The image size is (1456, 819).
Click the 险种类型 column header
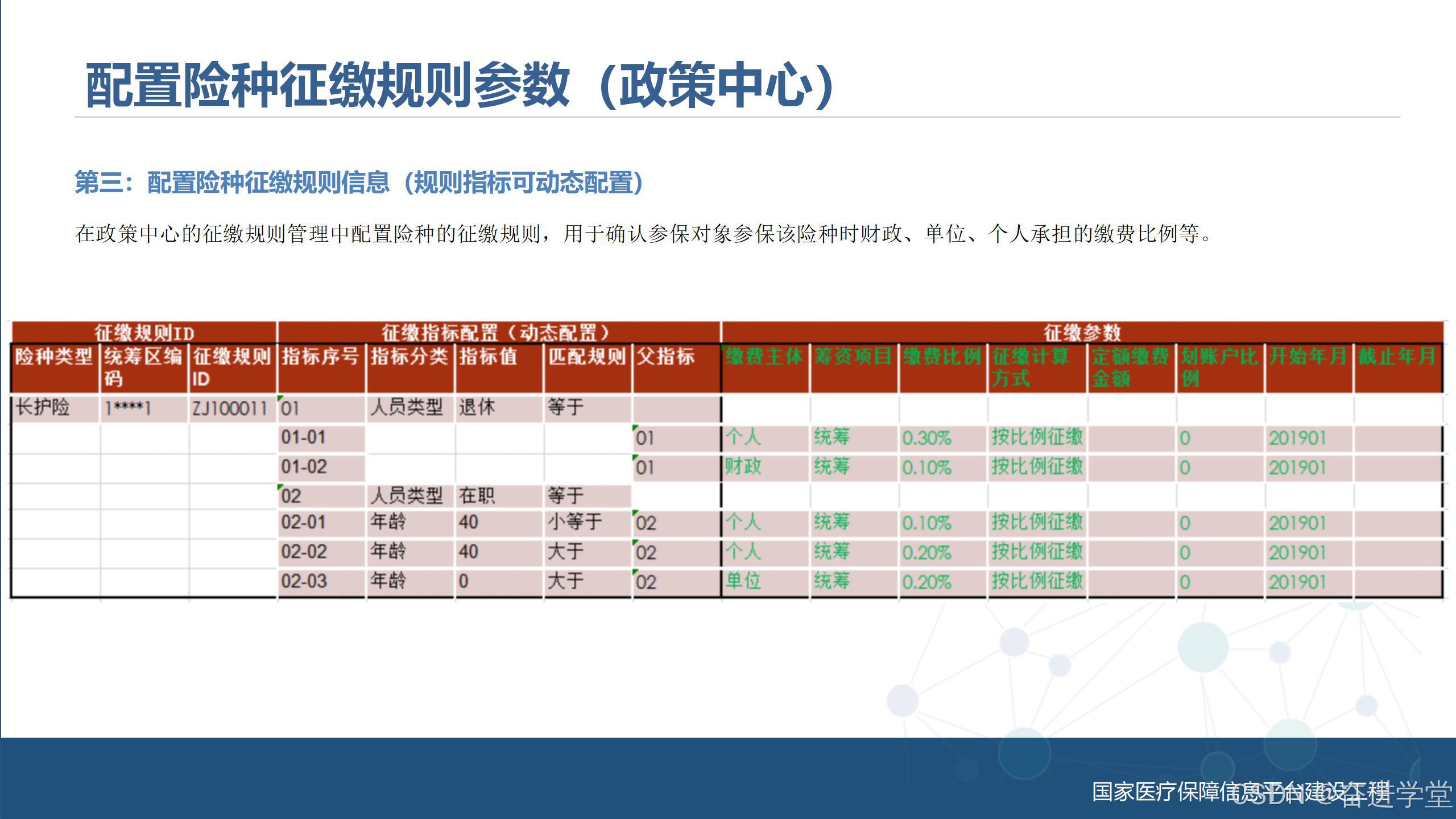pos(54,357)
